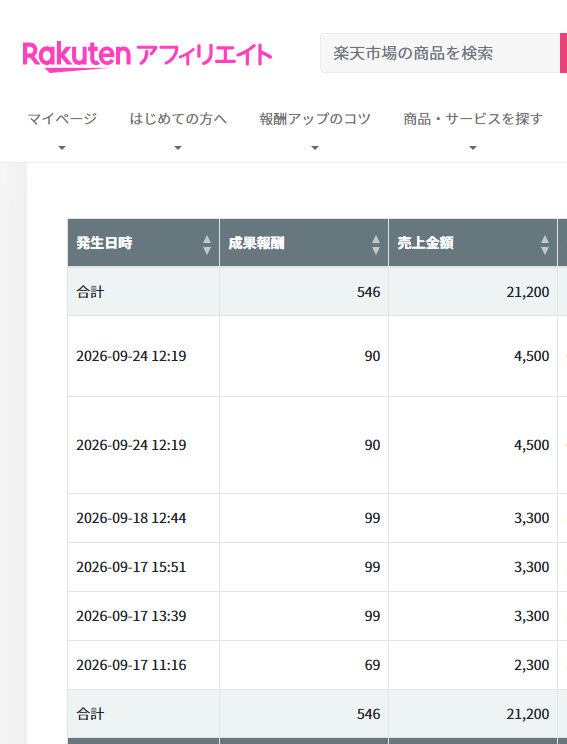The height and width of the screenshot is (744, 567).
Task: Click the 3,300 amount in the 2026-09-18 12:44 row
Action: 473,518
